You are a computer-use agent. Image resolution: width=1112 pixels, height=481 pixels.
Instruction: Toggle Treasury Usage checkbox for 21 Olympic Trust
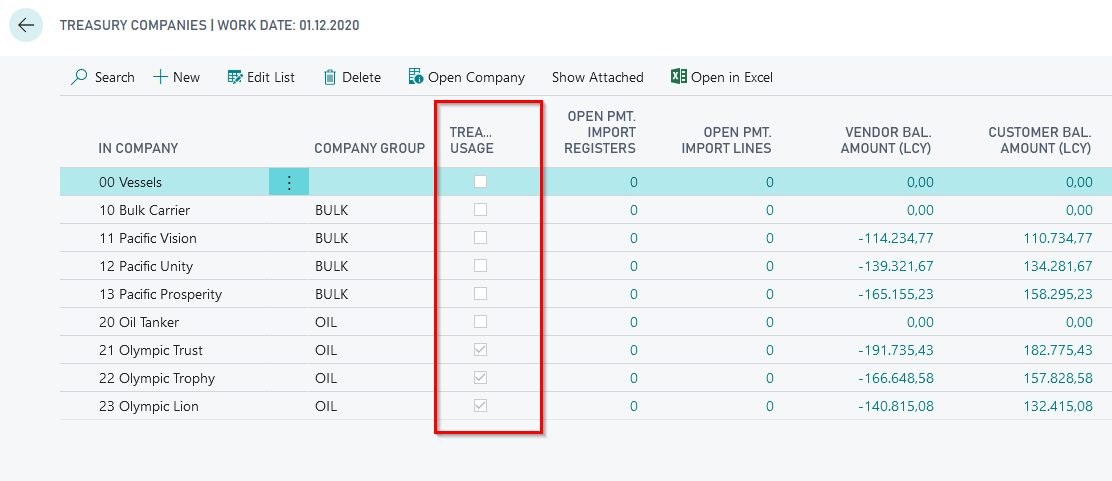coord(481,350)
